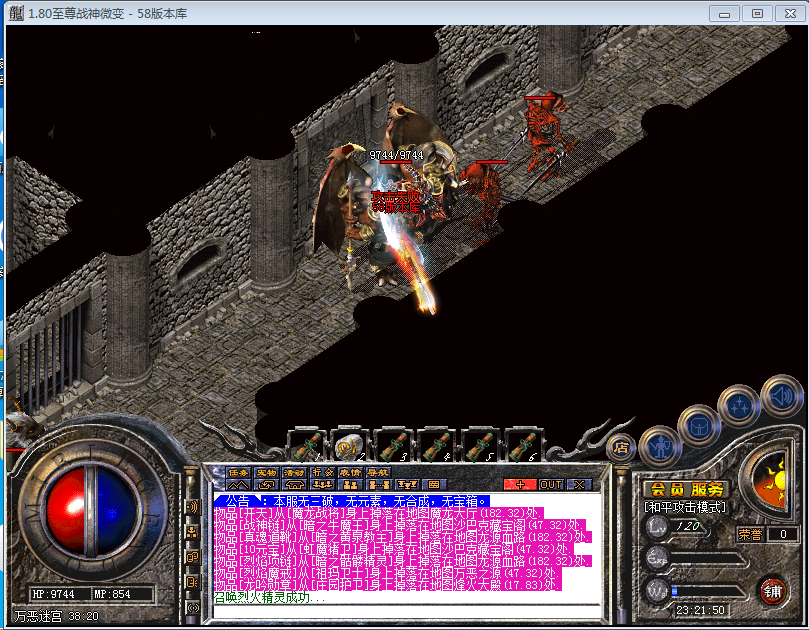This screenshot has height=630, width=809.
Task: Click the 23:21:50 clock display
Action: (701, 610)
